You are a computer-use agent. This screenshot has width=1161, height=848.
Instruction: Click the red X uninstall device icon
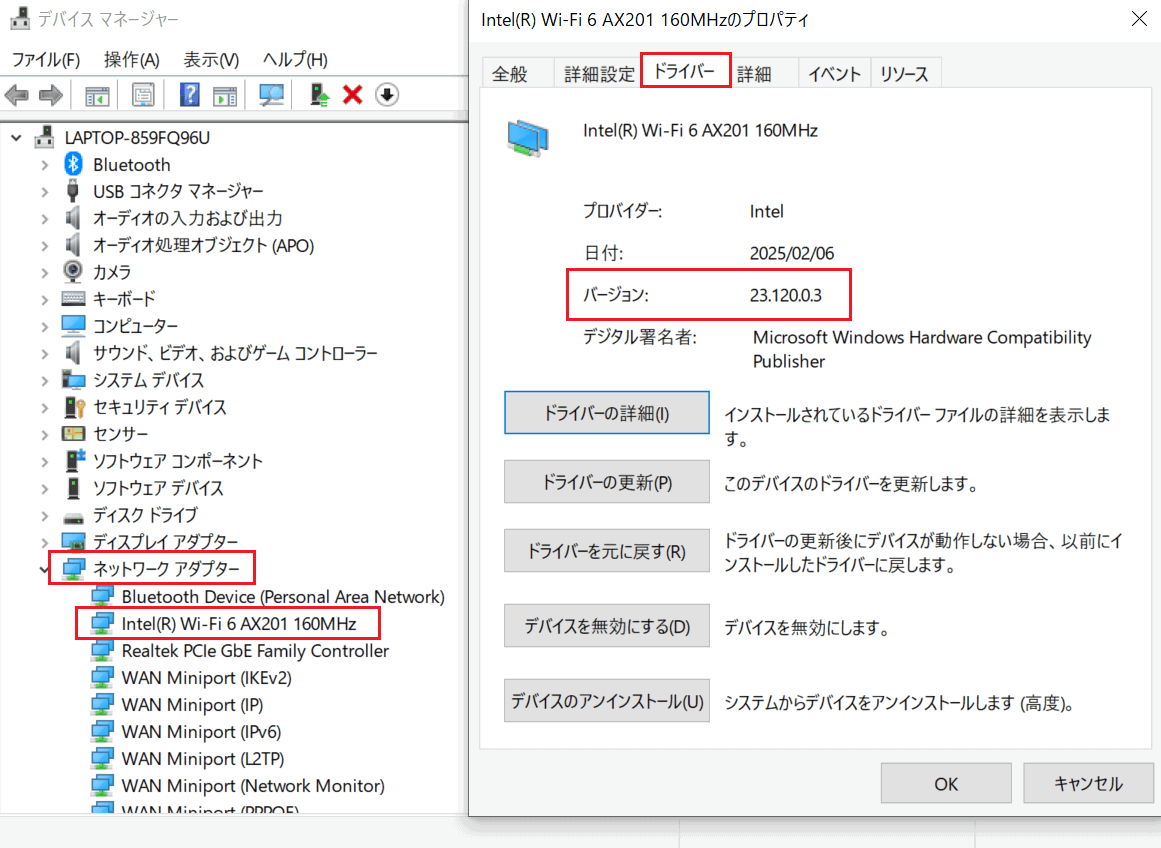(352, 95)
